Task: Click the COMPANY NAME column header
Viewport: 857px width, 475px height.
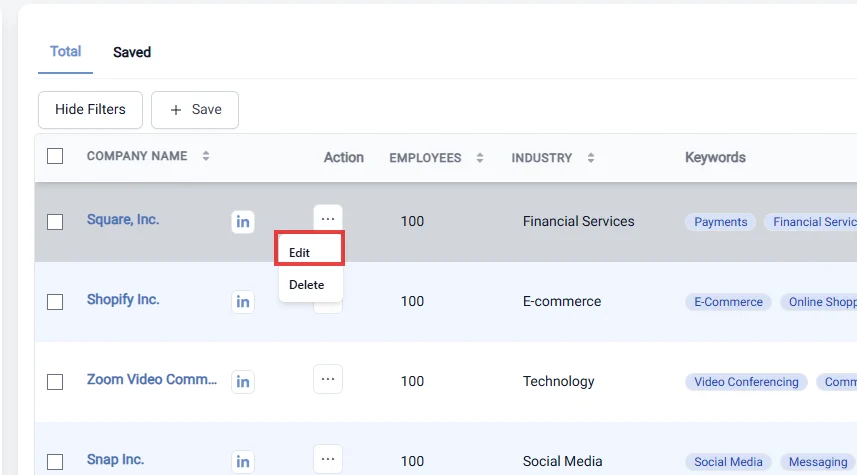Action: click(137, 156)
